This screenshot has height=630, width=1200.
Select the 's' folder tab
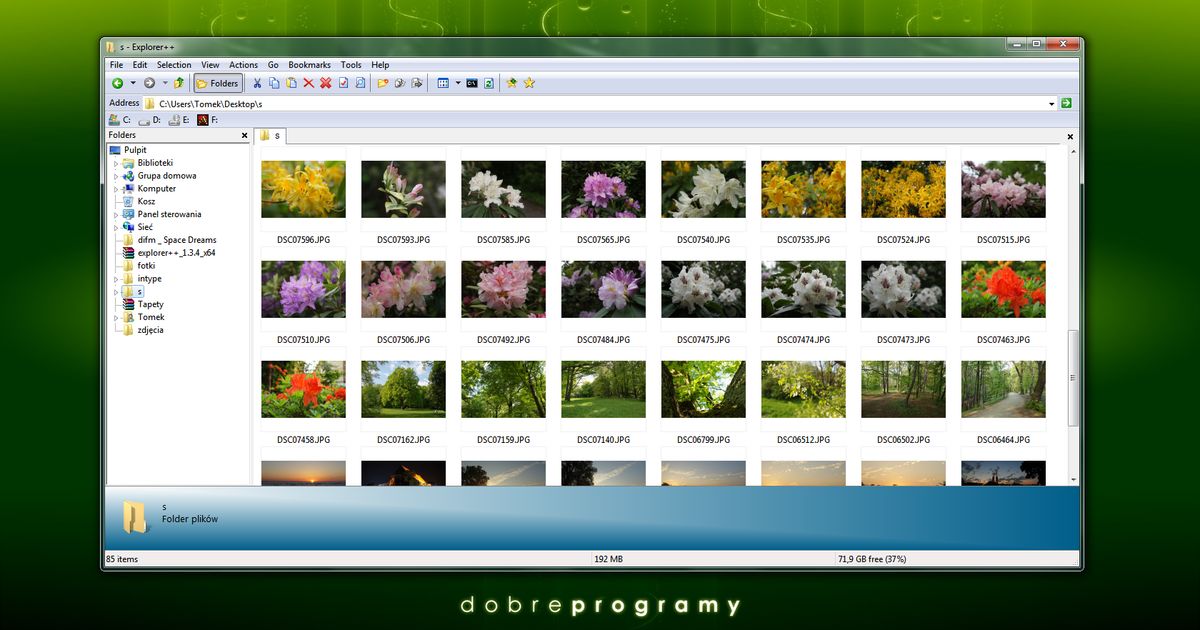click(x=271, y=136)
